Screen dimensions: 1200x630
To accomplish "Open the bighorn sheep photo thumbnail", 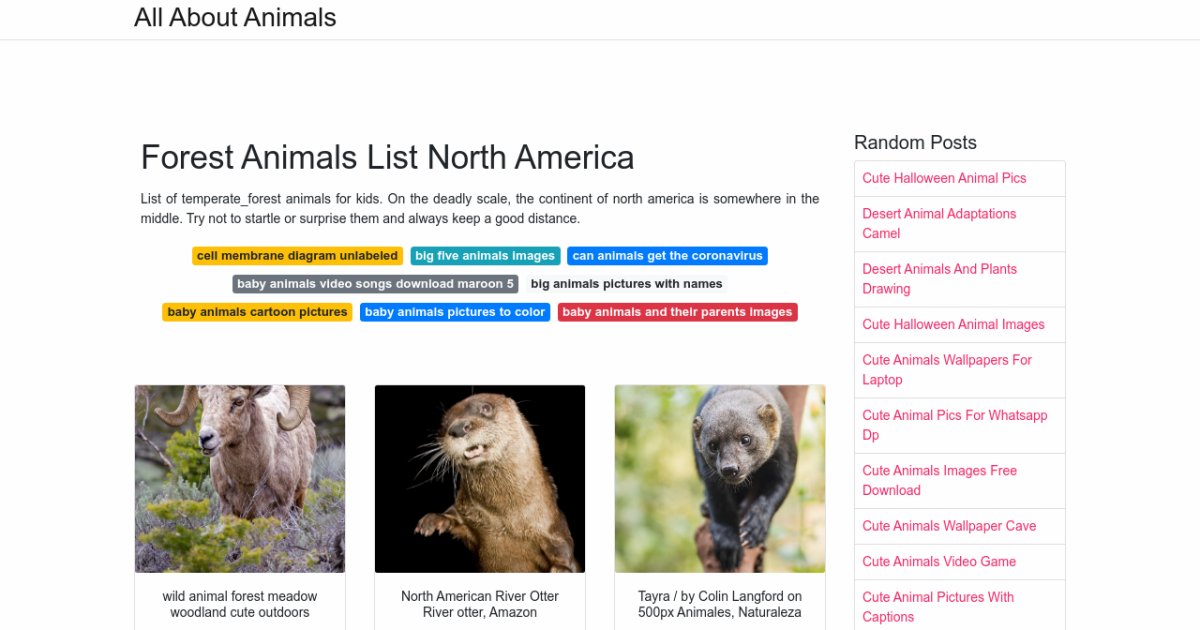I will coord(240,478).
